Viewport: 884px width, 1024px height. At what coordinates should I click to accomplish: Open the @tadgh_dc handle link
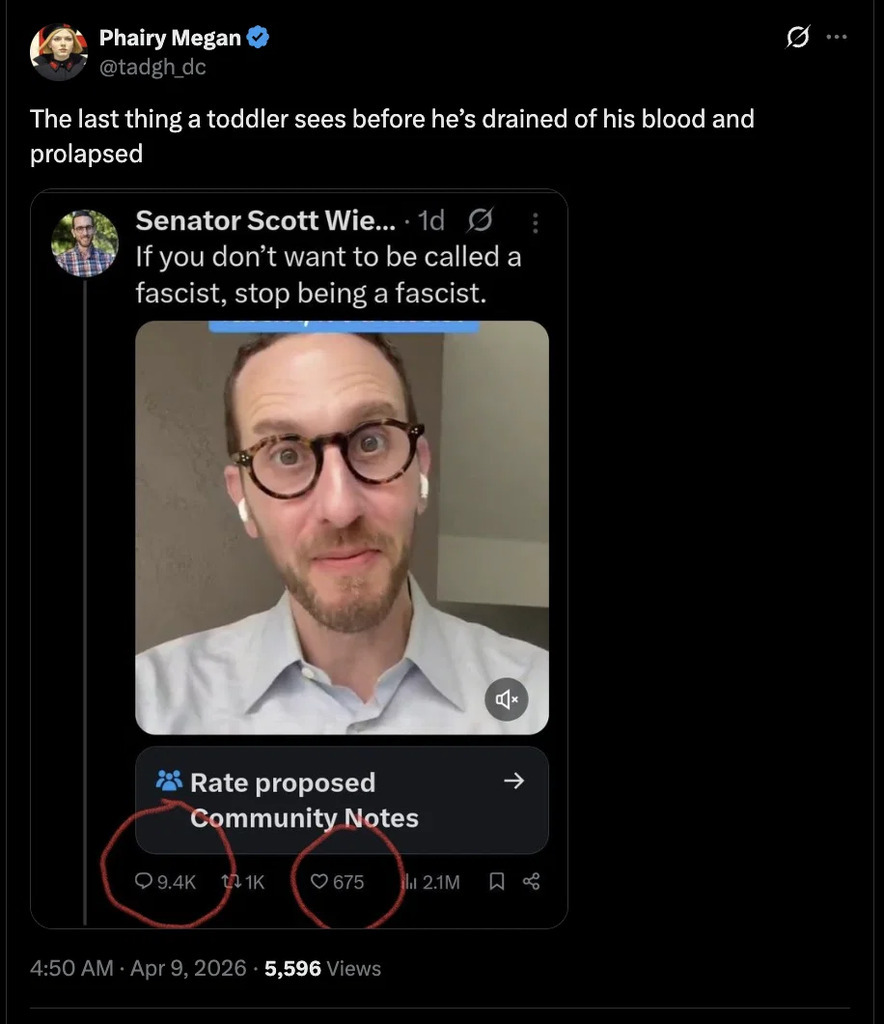(152, 68)
